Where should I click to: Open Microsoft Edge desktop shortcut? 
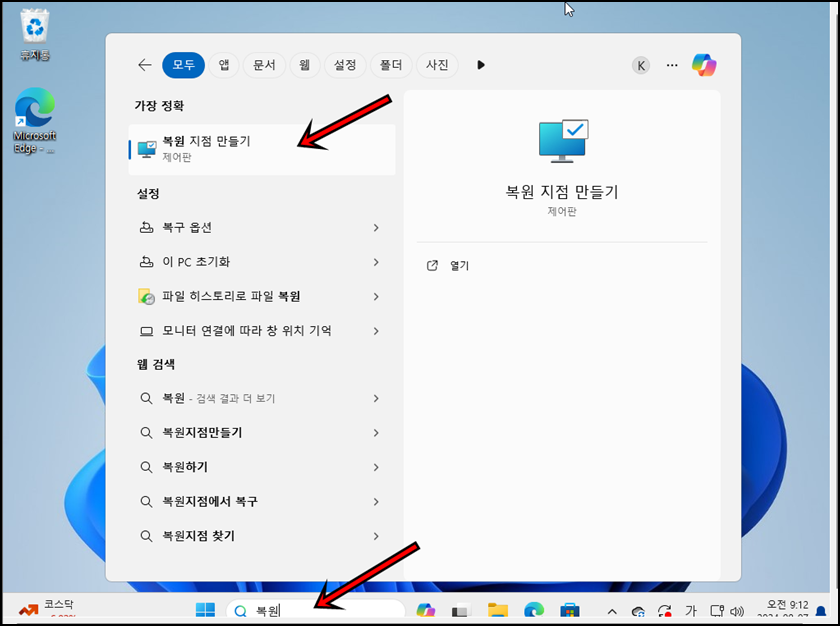pos(34,121)
